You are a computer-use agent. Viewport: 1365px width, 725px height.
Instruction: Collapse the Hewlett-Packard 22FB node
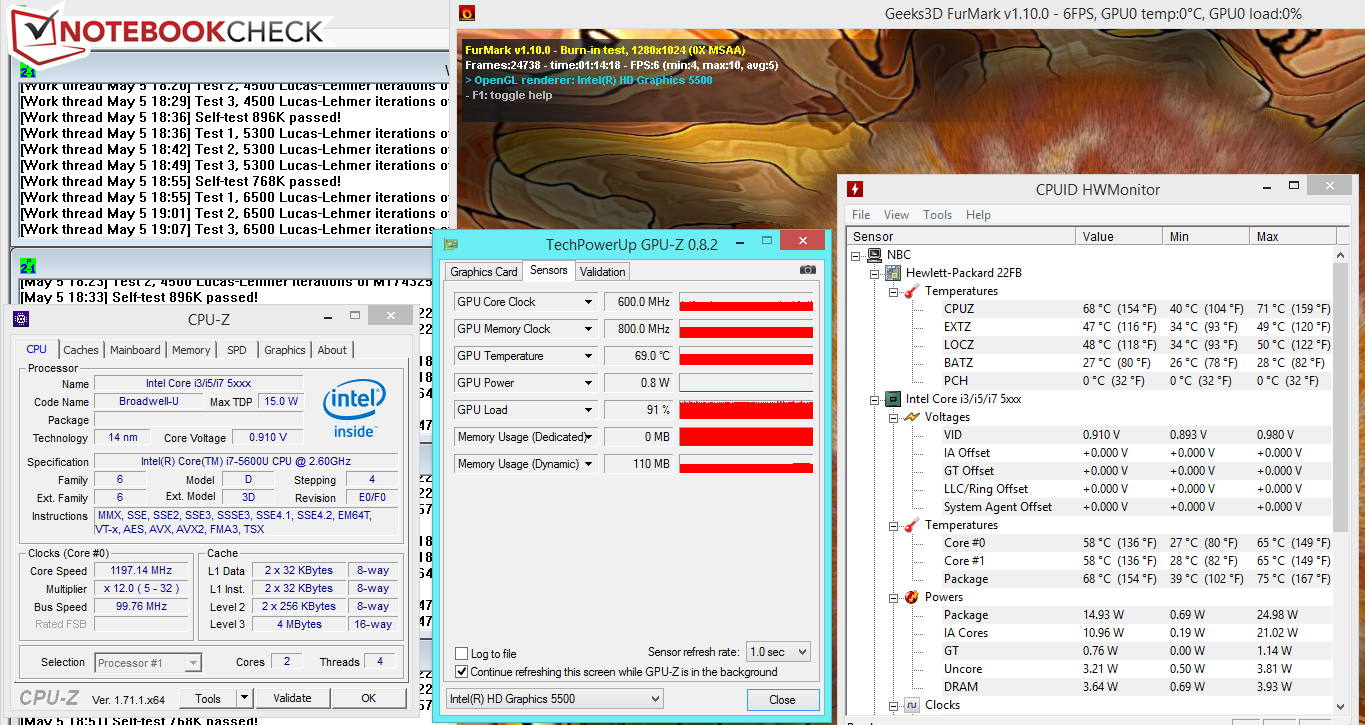[x=875, y=273]
